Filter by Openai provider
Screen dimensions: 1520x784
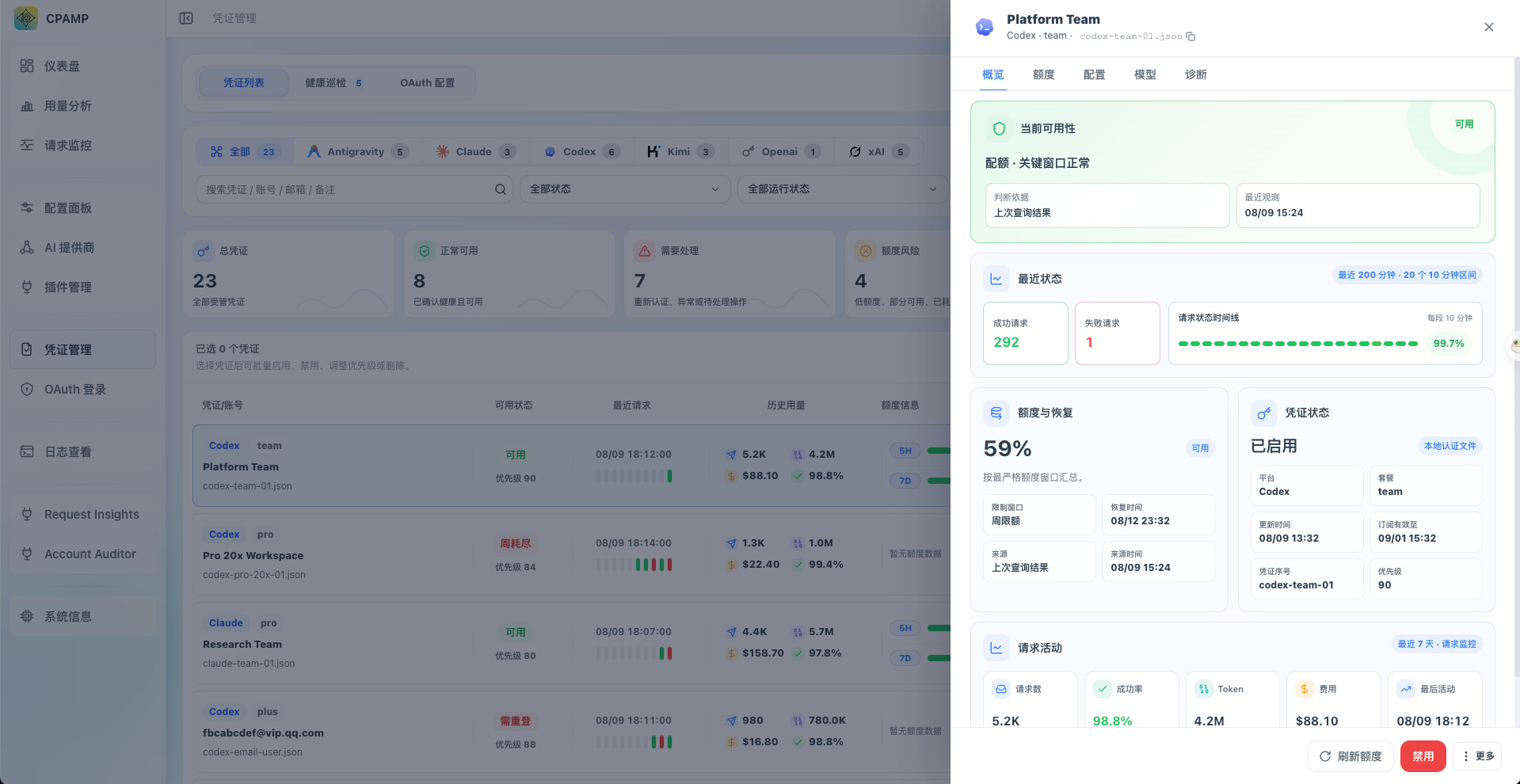[x=781, y=152]
